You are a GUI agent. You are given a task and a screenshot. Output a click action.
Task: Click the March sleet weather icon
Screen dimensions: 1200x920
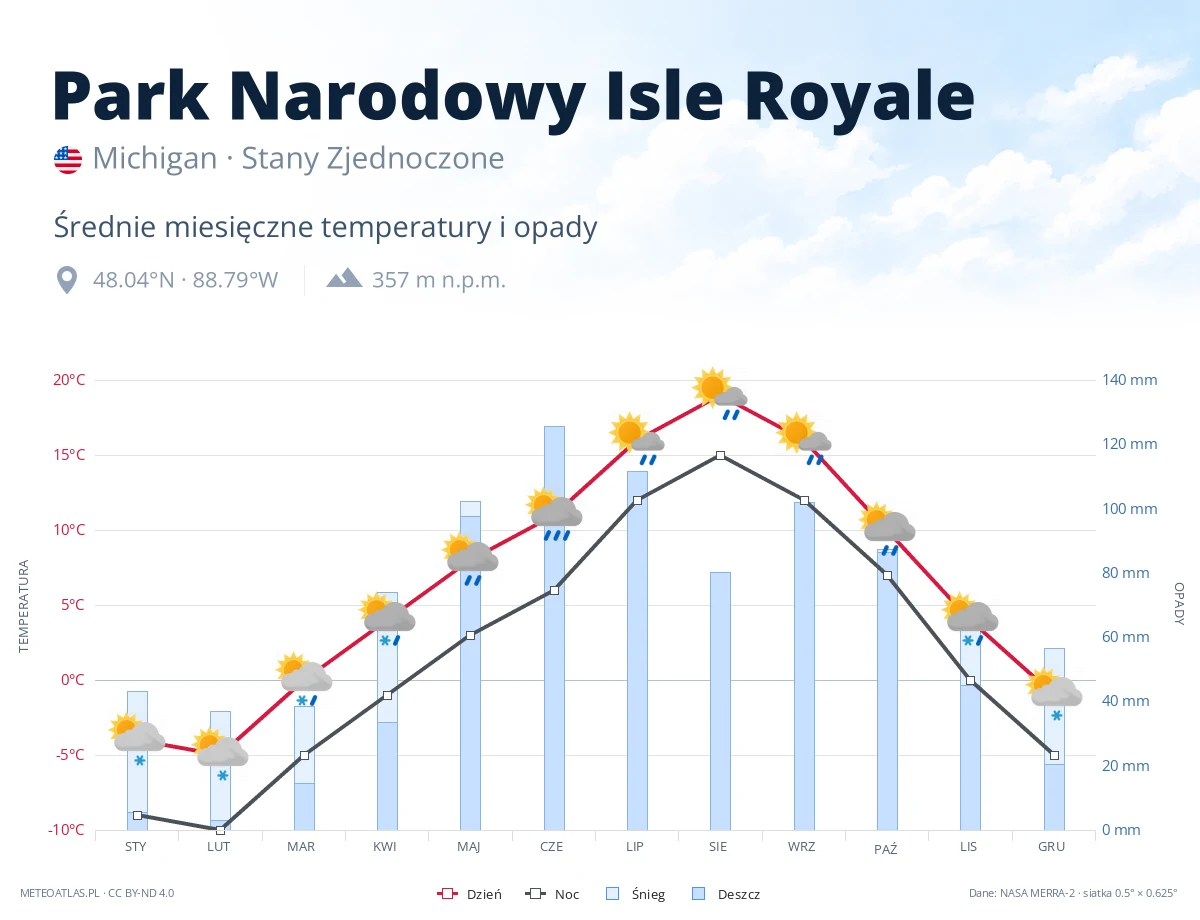pos(304,680)
